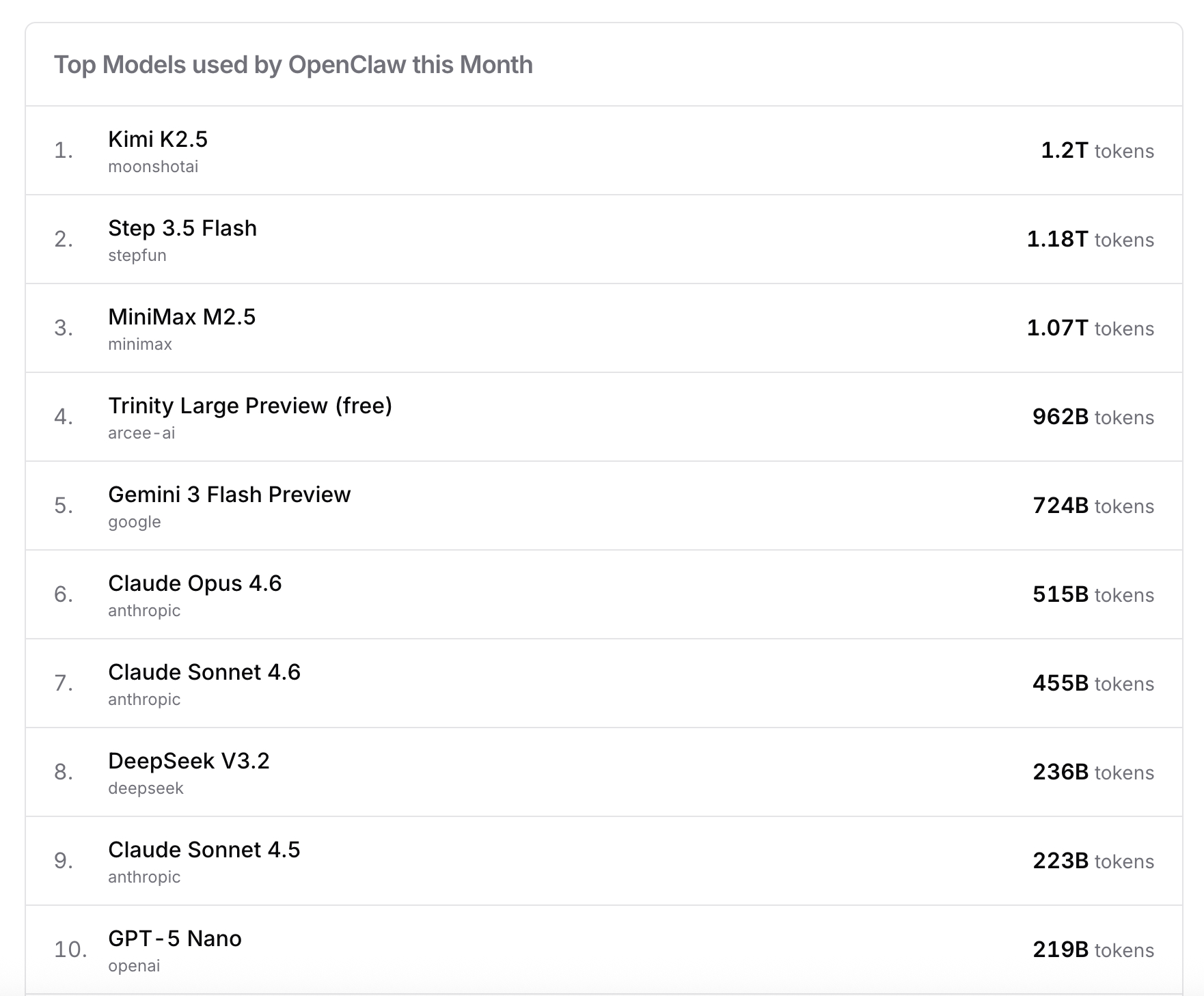Click the google provider label
Screen dimensions: 1204x996
coord(135,522)
